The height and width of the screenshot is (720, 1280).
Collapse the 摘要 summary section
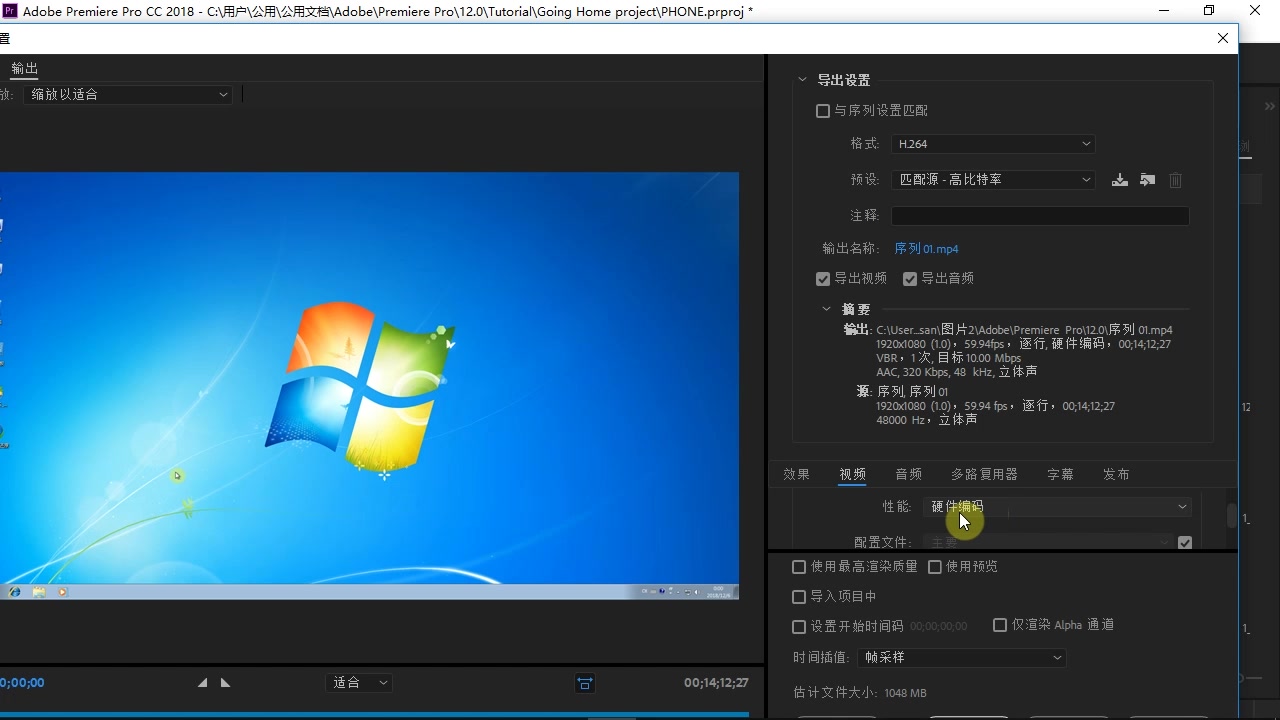(x=826, y=310)
